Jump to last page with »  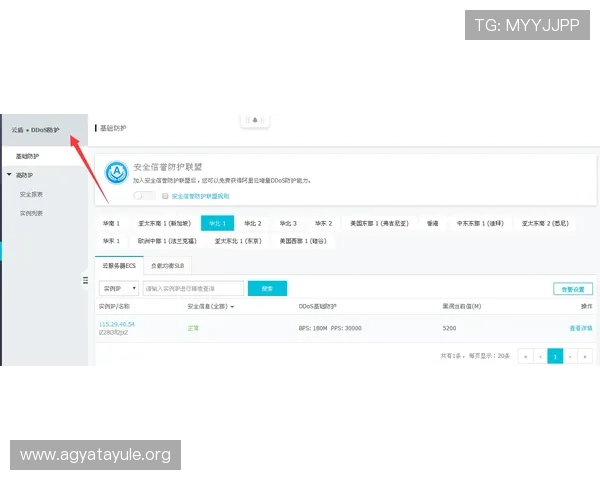point(585,356)
